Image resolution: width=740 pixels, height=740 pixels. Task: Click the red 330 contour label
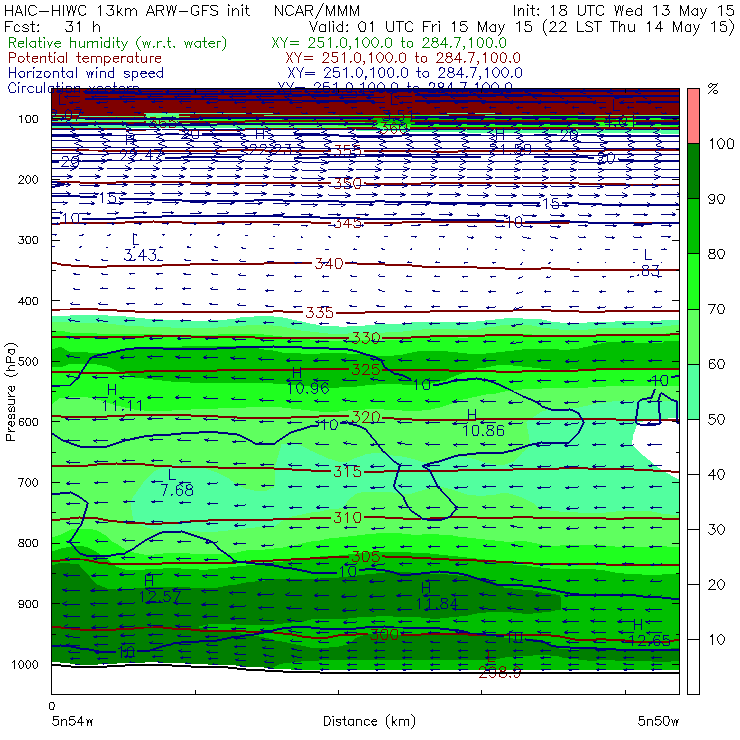366,338
